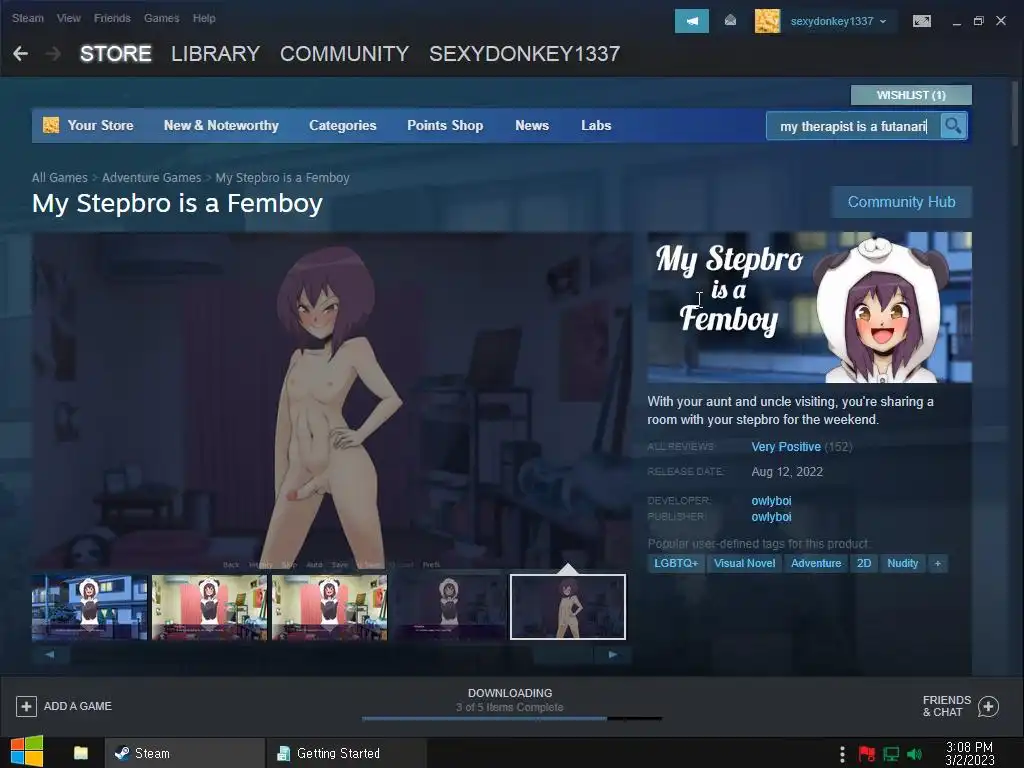Screen dimensions: 1024x768
Task: Click the screenshot strip scrollbar track
Action: point(332,654)
